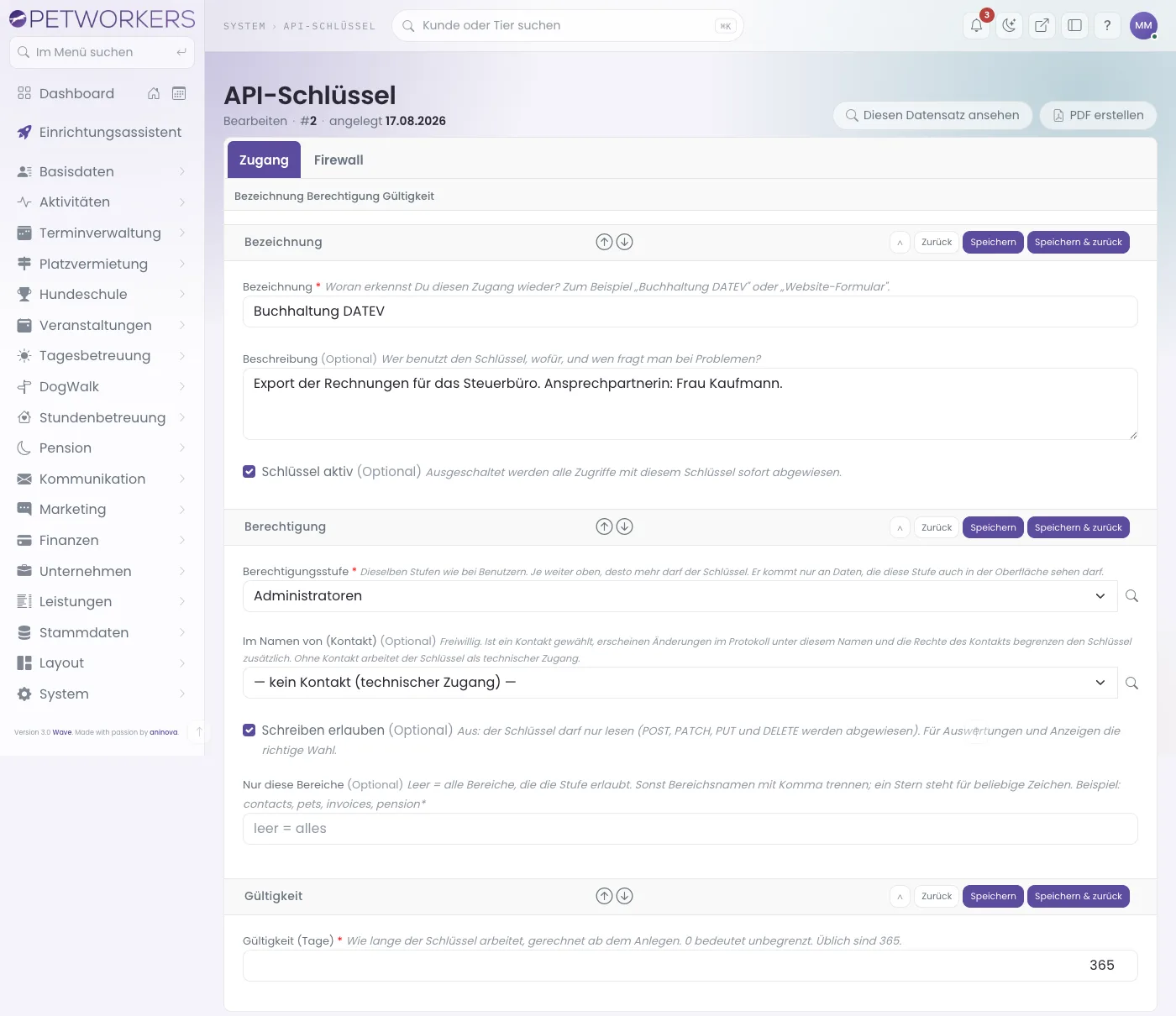Click the calendar icon beside Dashboard
1176x1016 pixels.
click(179, 93)
